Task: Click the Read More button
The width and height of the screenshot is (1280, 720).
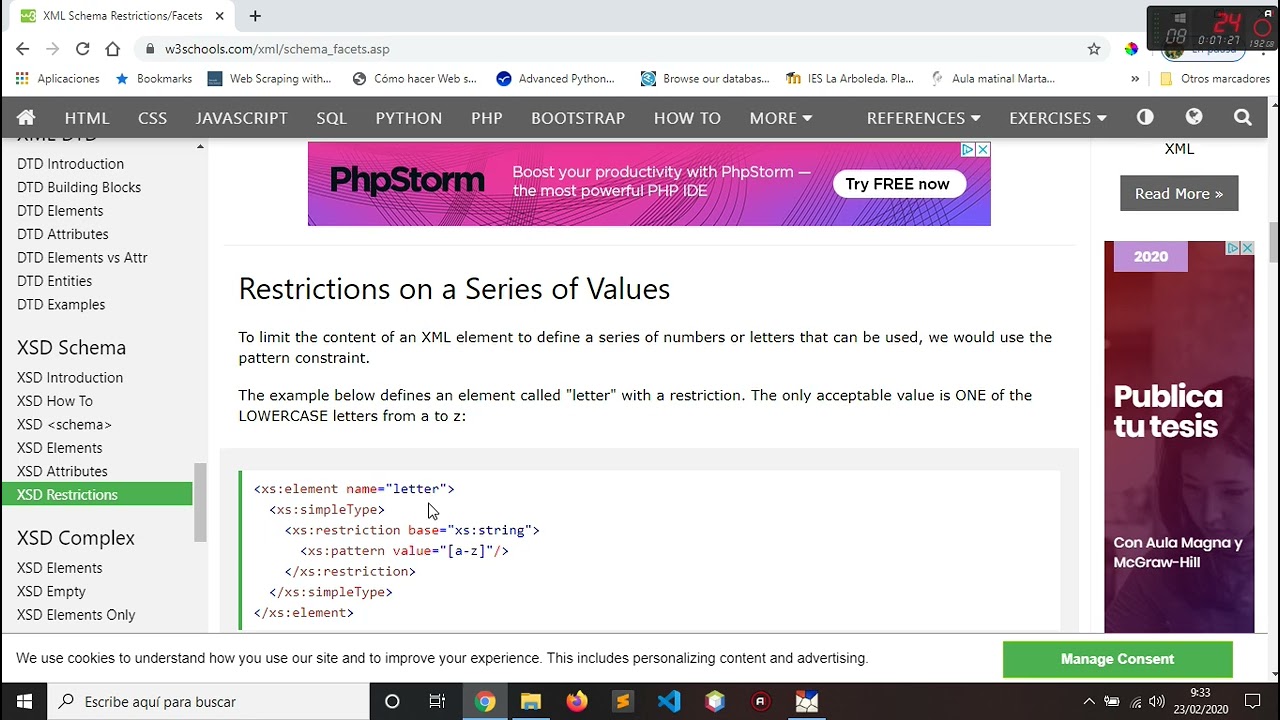Action: (x=1179, y=193)
